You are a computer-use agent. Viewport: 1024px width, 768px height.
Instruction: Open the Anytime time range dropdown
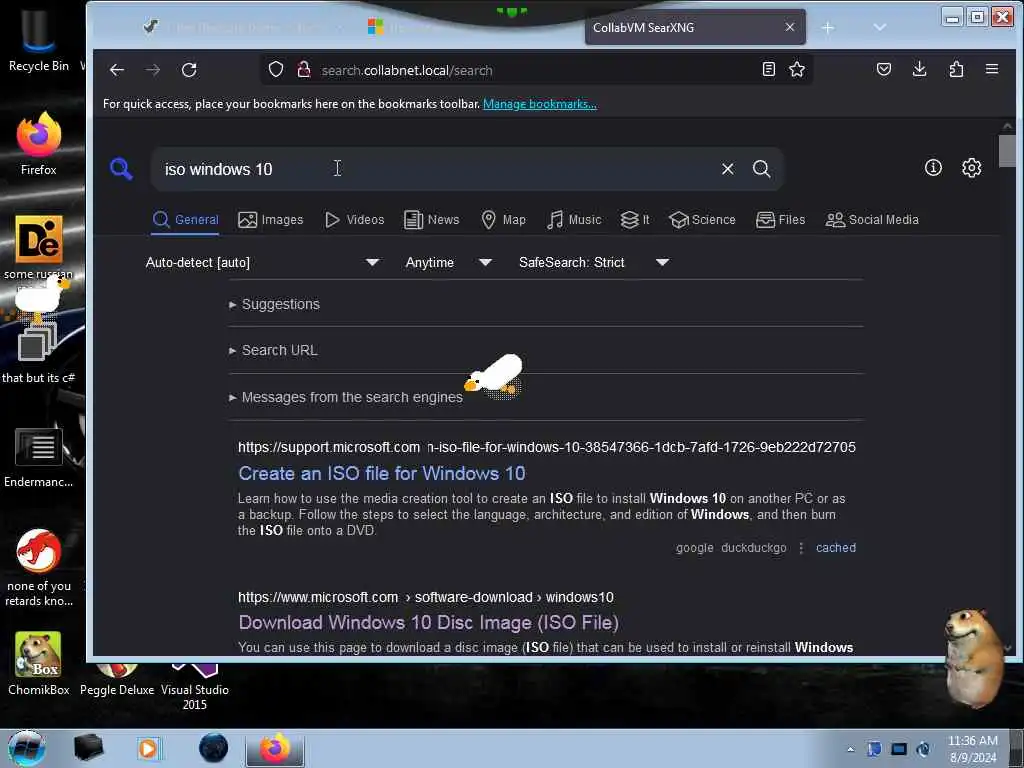click(448, 263)
